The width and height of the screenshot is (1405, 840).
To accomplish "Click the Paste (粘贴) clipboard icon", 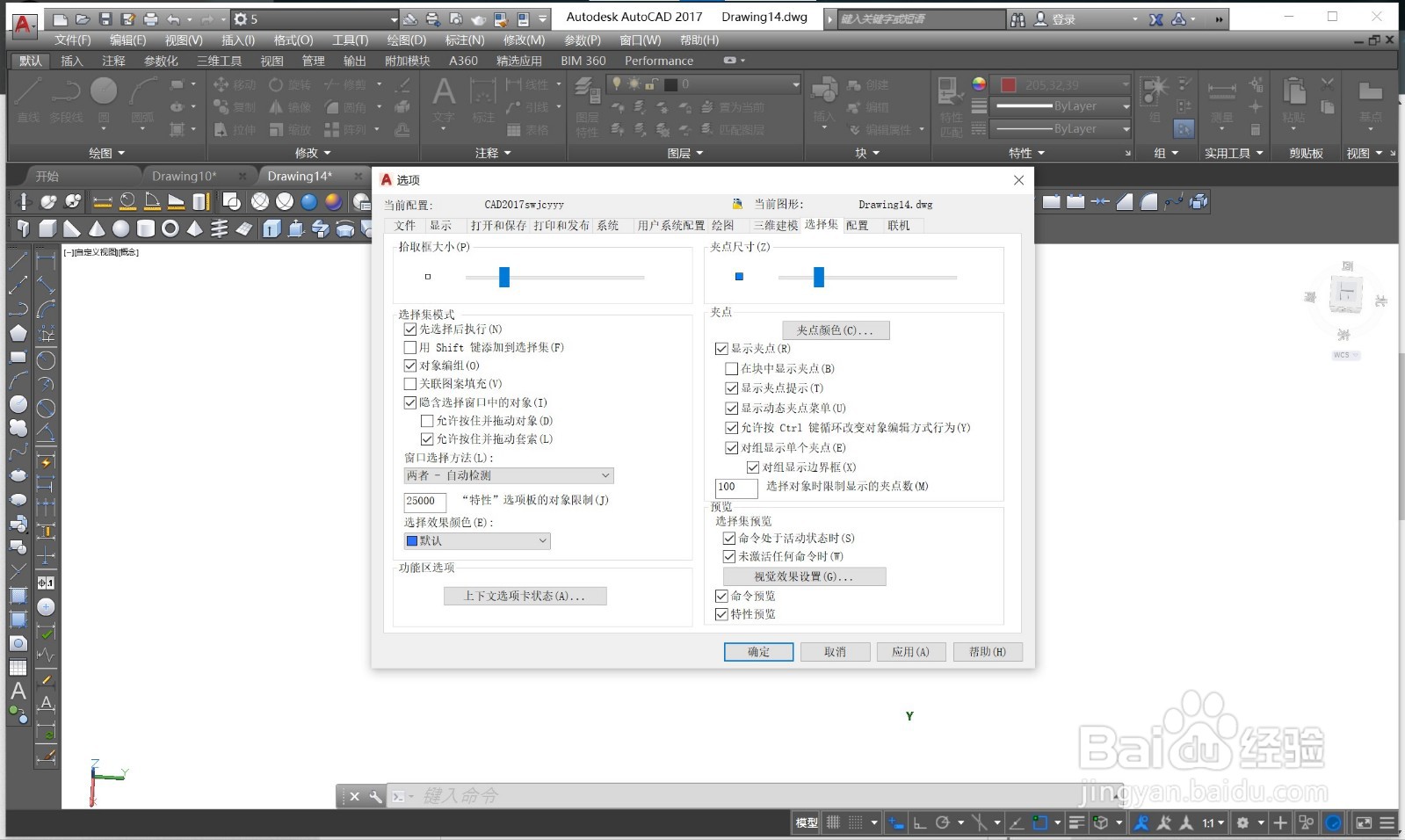I will tap(1293, 98).
